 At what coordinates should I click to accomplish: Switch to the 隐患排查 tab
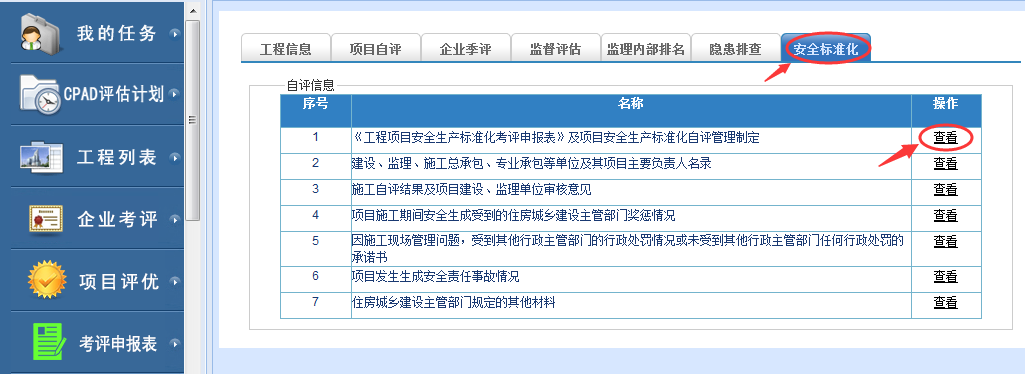point(735,48)
